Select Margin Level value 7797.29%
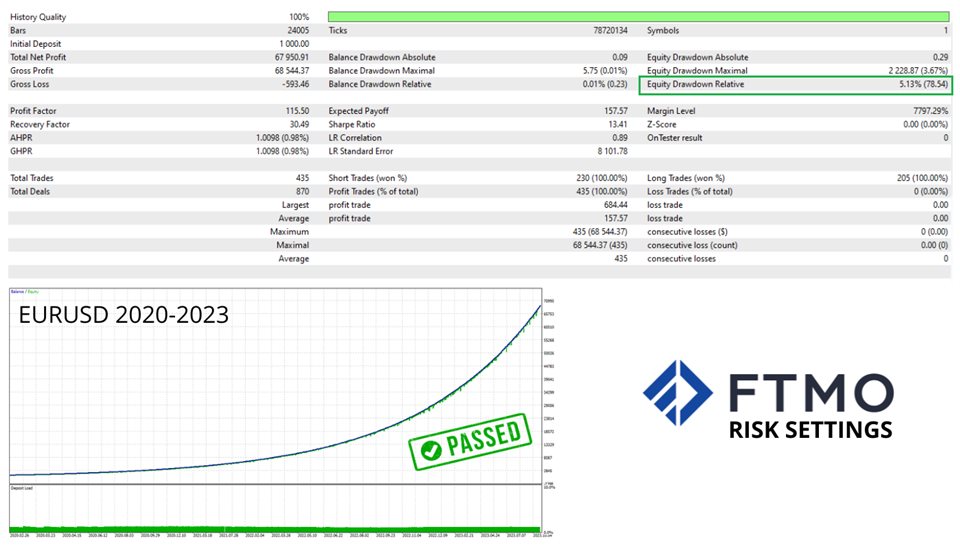This screenshot has width=960, height=548. [x=931, y=111]
